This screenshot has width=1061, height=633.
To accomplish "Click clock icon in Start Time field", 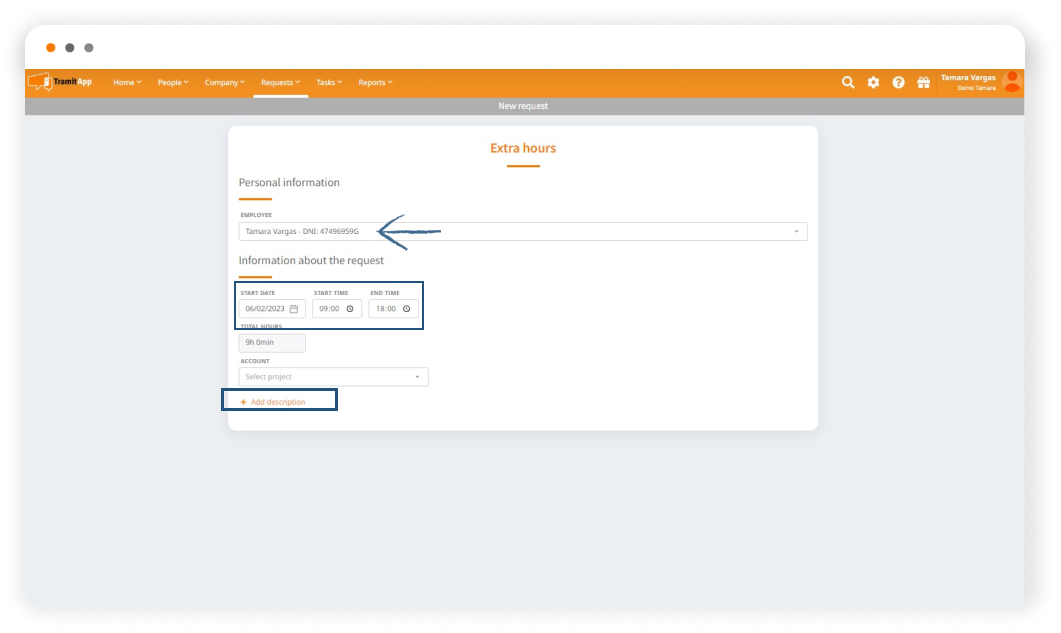I will point(350,309).
